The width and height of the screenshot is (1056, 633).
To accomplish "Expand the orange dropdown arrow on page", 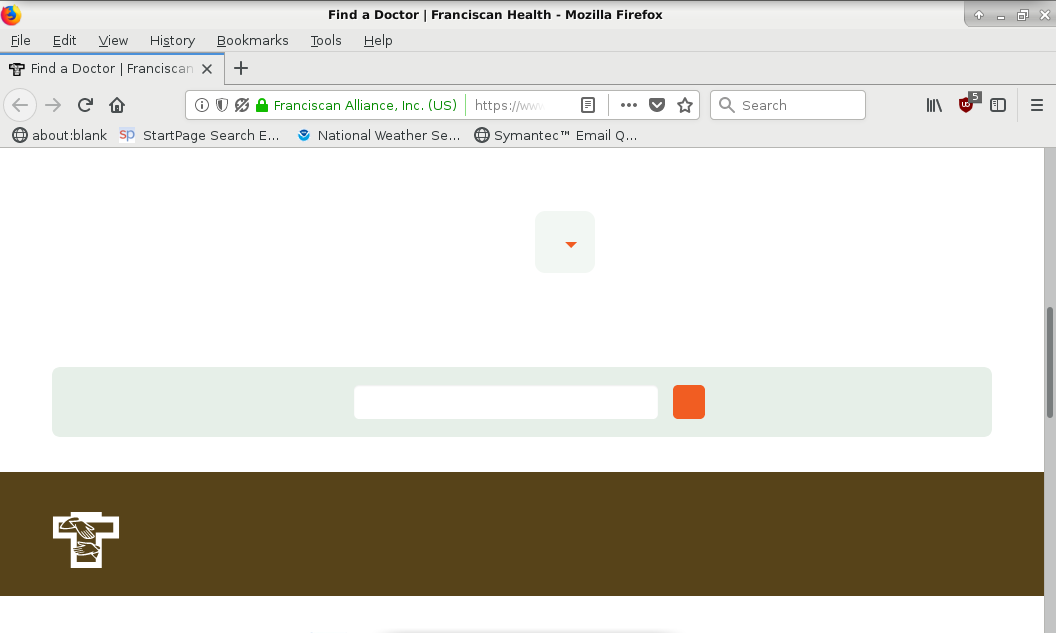I will (570, 244).
